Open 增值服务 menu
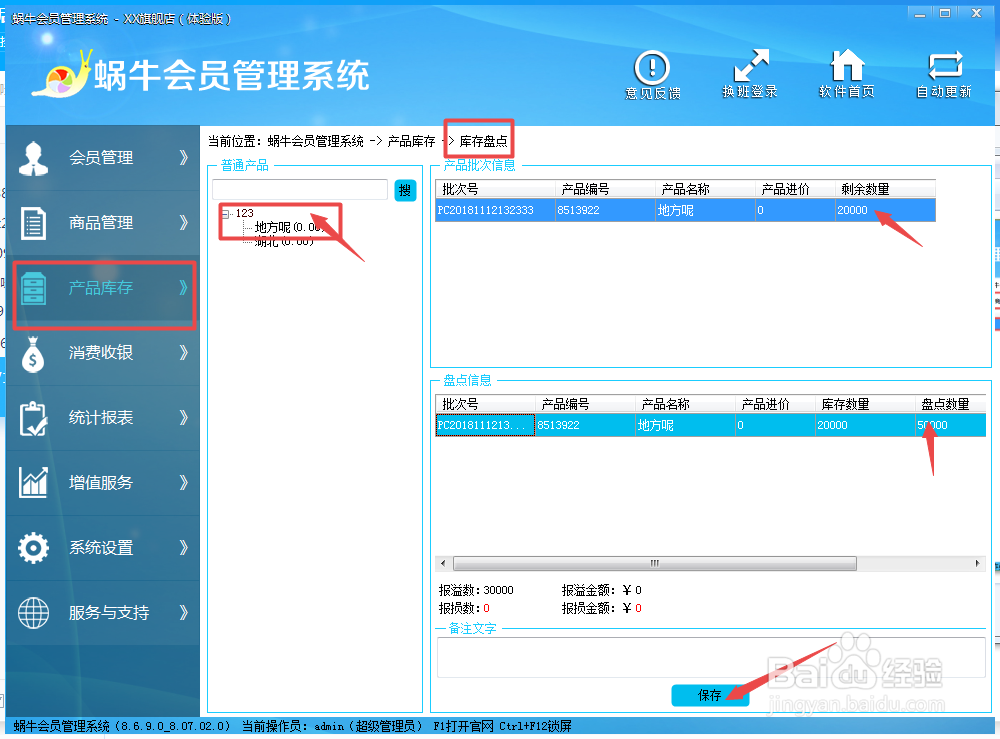The image size is (1000, 739). (101, 483)
